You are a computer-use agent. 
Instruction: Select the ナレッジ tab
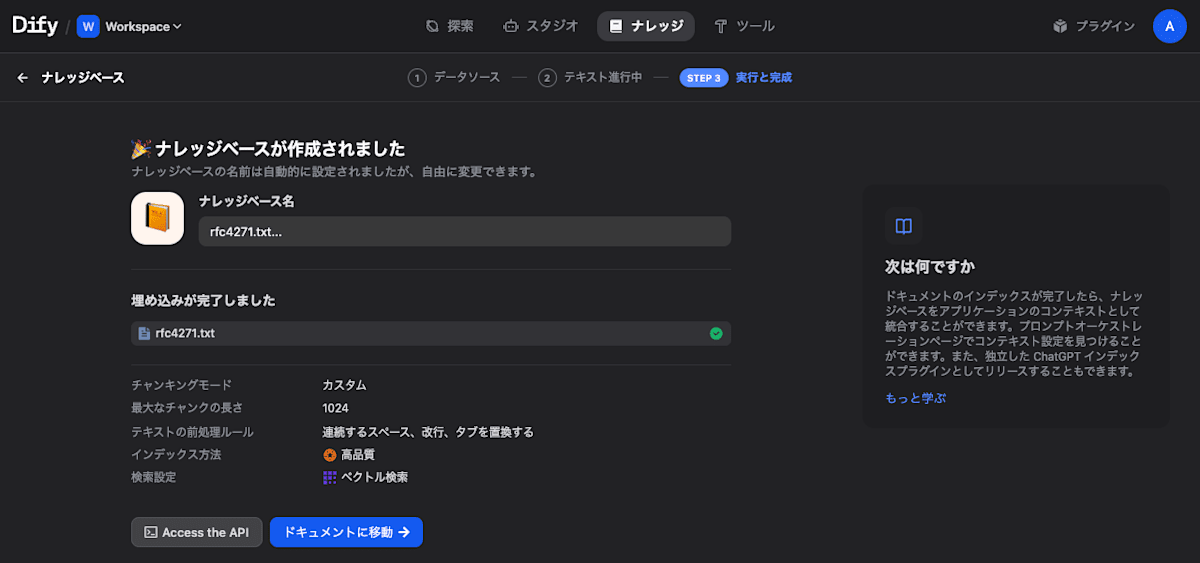pos(646,26)
